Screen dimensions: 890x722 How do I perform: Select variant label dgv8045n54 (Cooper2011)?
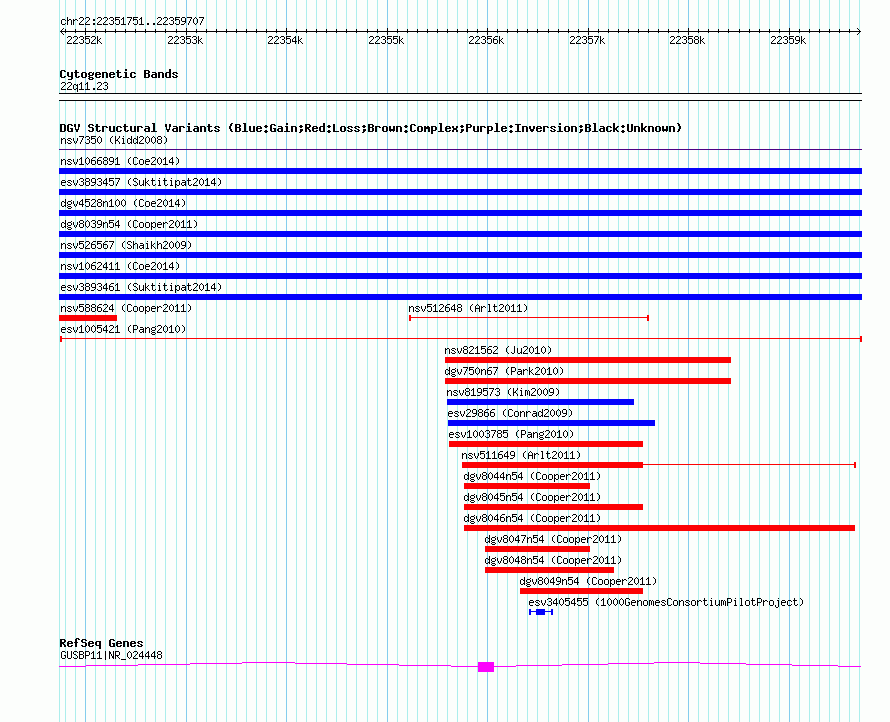(x=532, y=497)
